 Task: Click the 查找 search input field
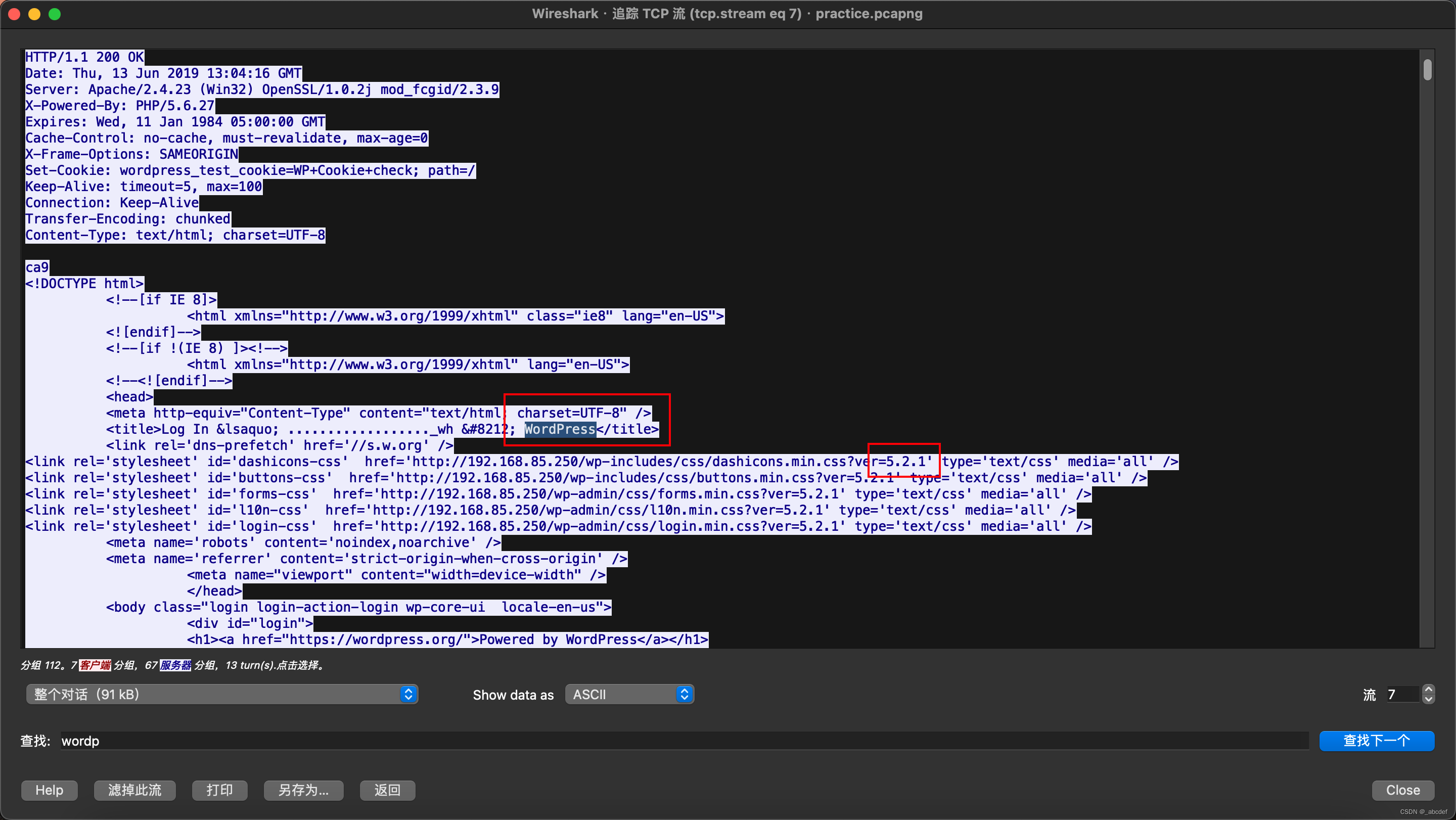[685, 740]
